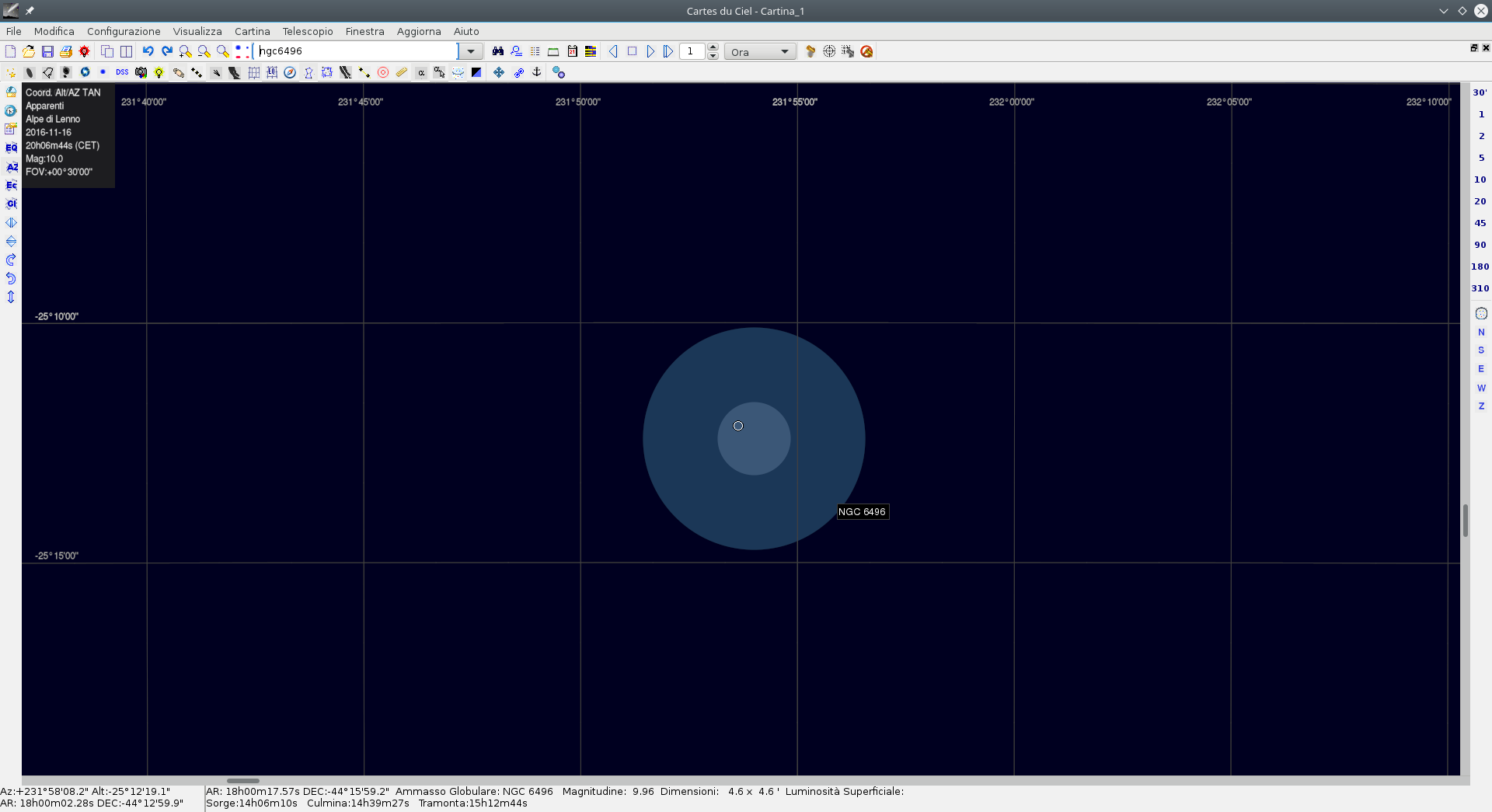Toggle star display in object toolbar
This screenshot has width=1492, height=812.
(11, 72)
